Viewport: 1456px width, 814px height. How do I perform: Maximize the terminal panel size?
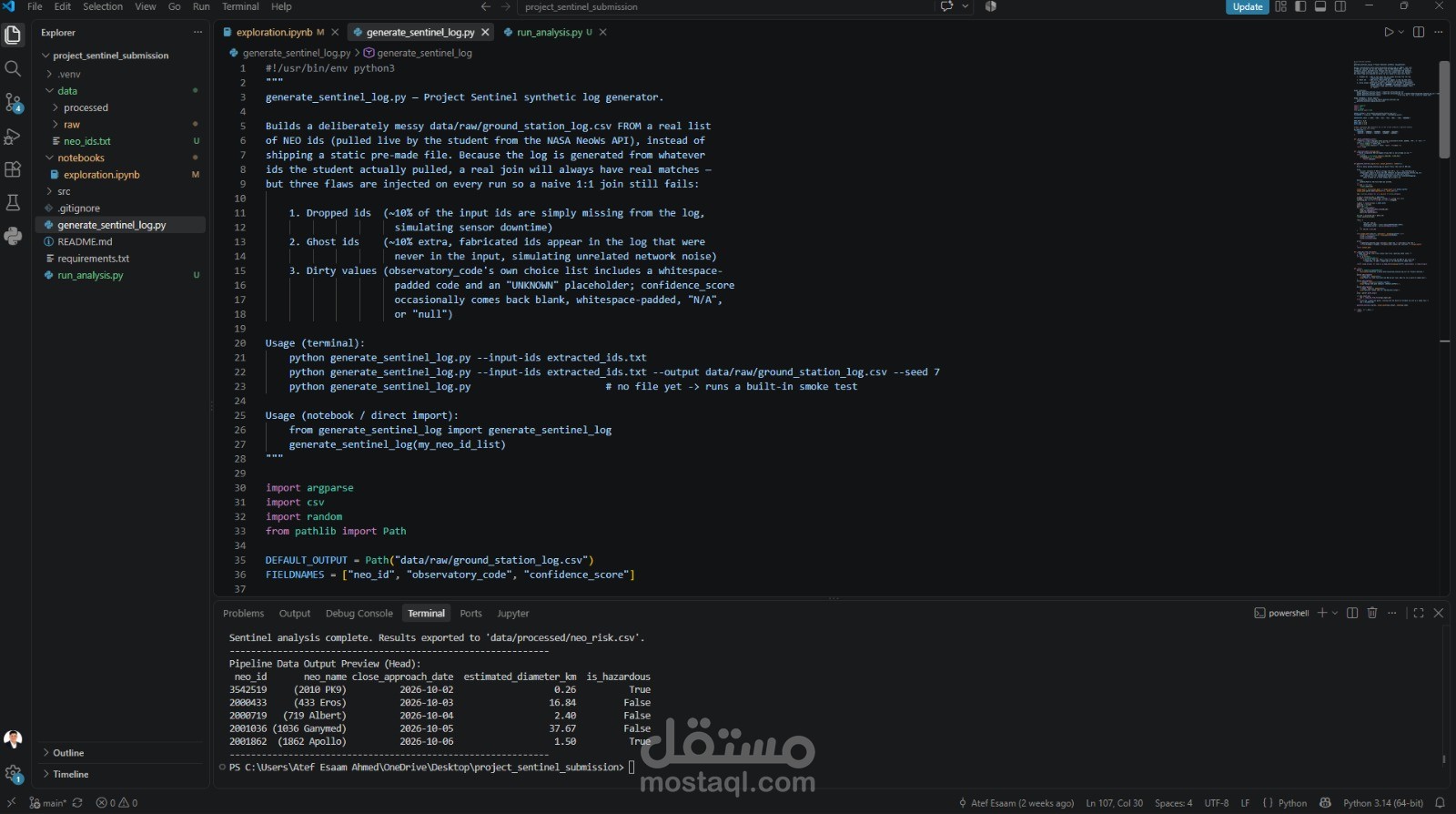(1418, 613)
